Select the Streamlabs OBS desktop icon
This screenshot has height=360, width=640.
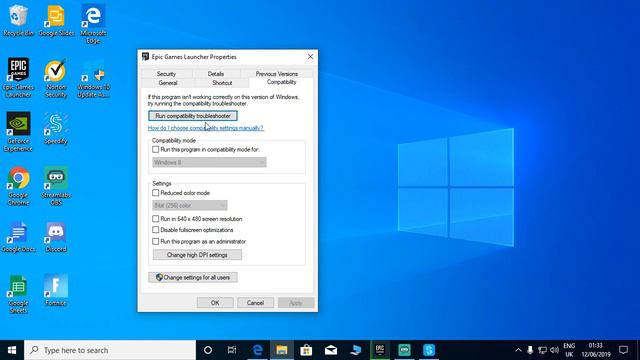pyautogui.click(x=56, y=185)
